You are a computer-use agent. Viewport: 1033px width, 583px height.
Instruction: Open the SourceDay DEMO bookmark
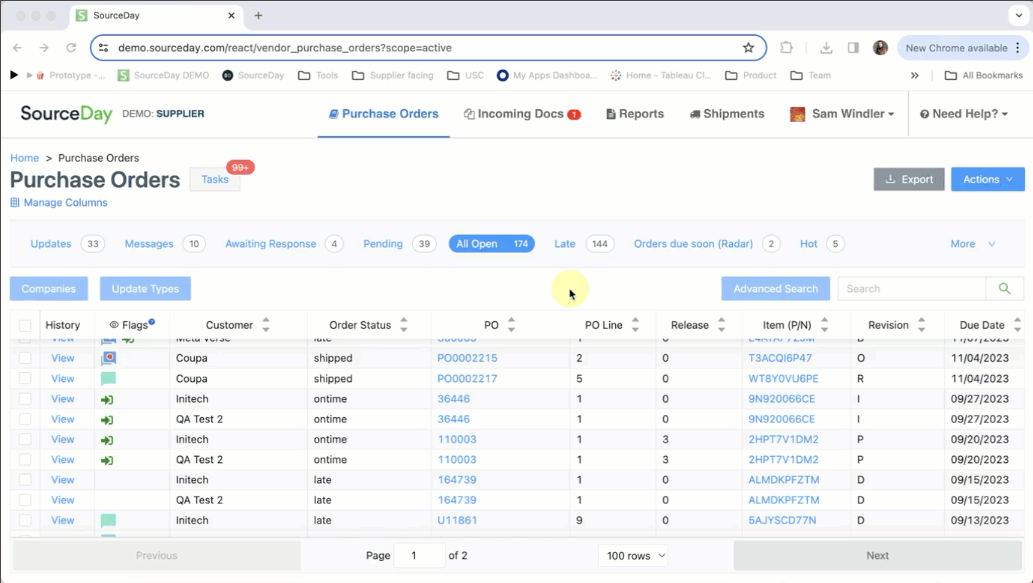pos(163,75)
